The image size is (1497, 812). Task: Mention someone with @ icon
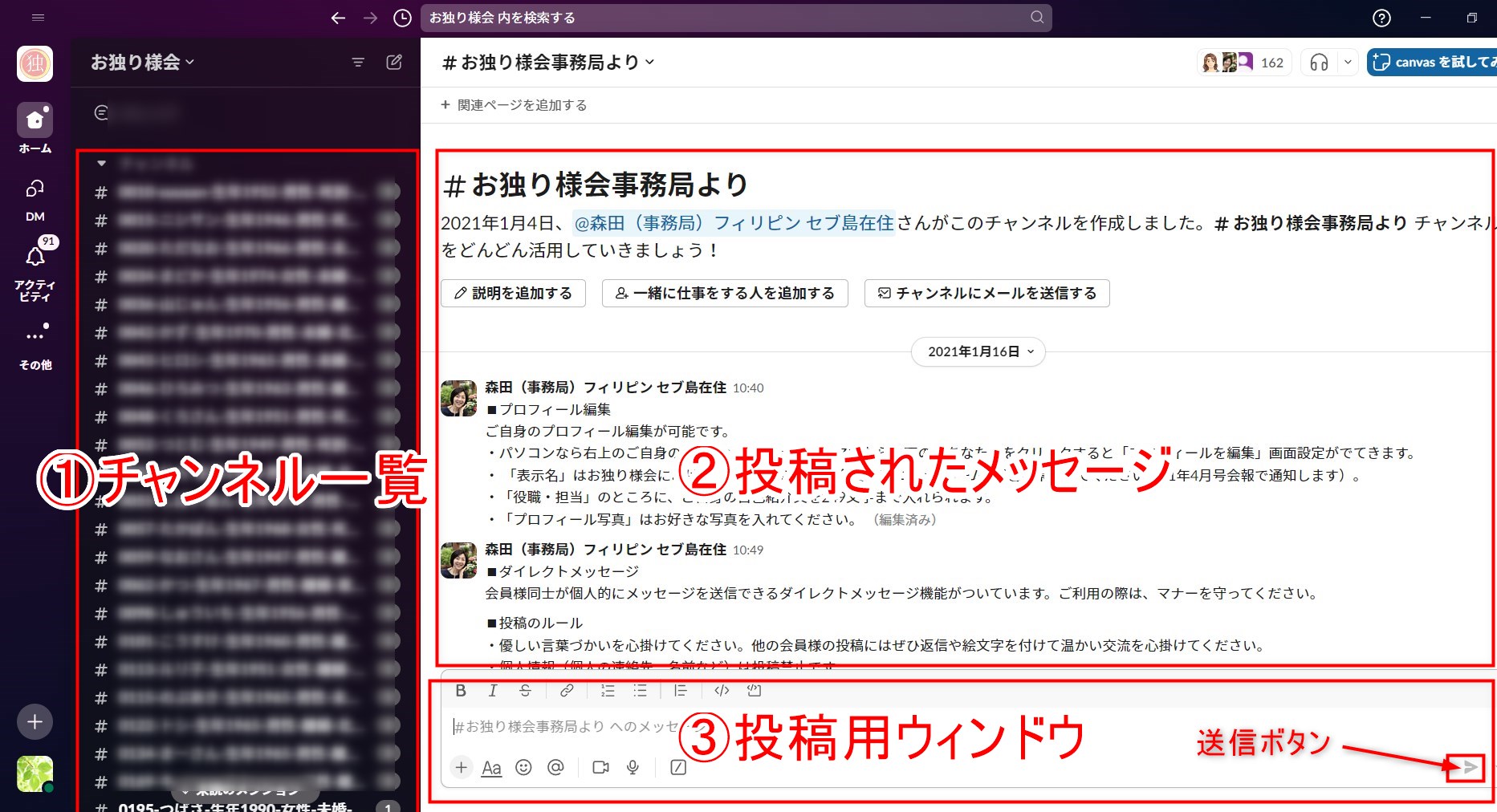555,768
